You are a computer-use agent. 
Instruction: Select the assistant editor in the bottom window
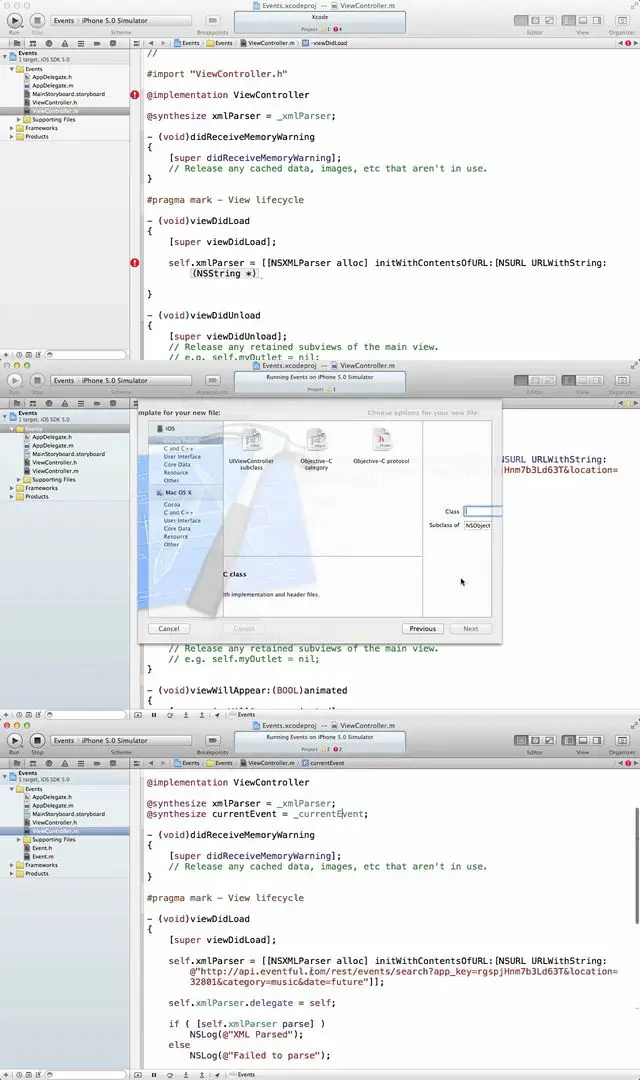(x=535, y=740)
